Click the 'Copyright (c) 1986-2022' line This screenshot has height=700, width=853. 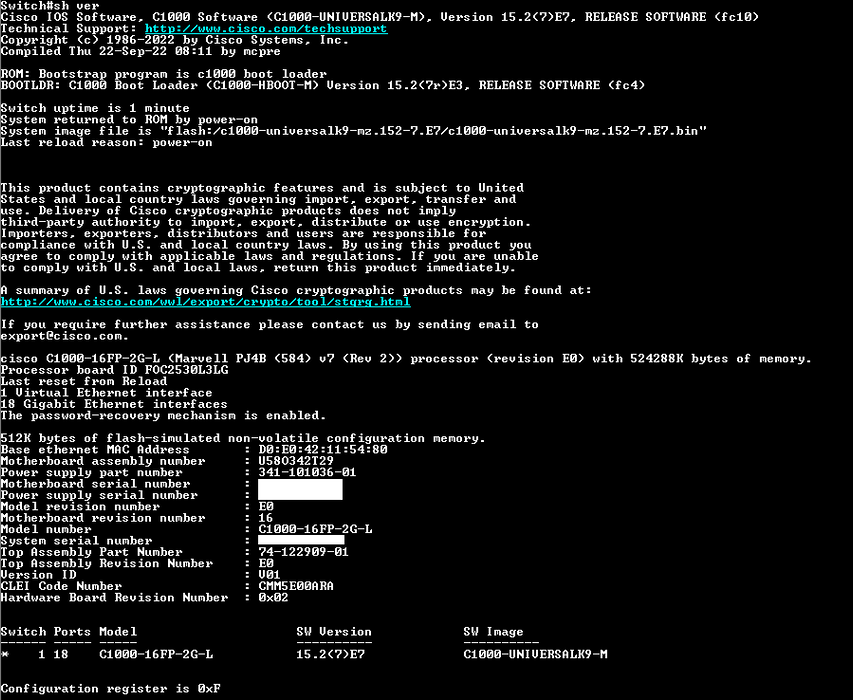click(x=175, y=40)
